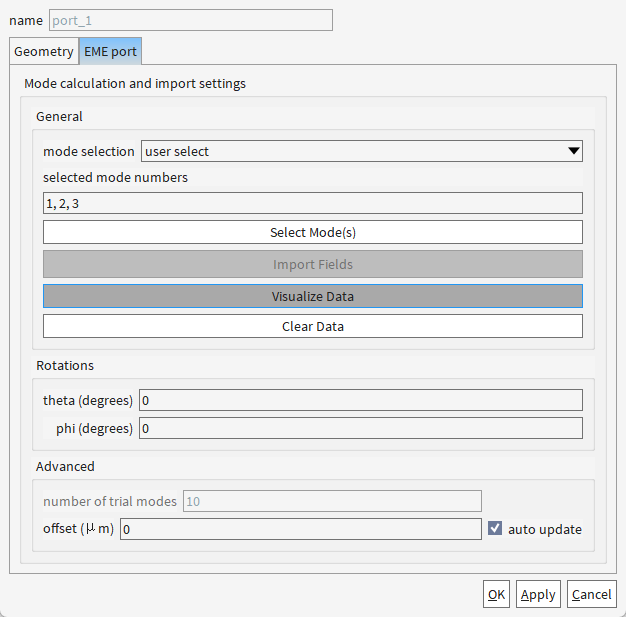Click the Visualize Data button
The width and height of the screenshot is (626, 617).
313,296
